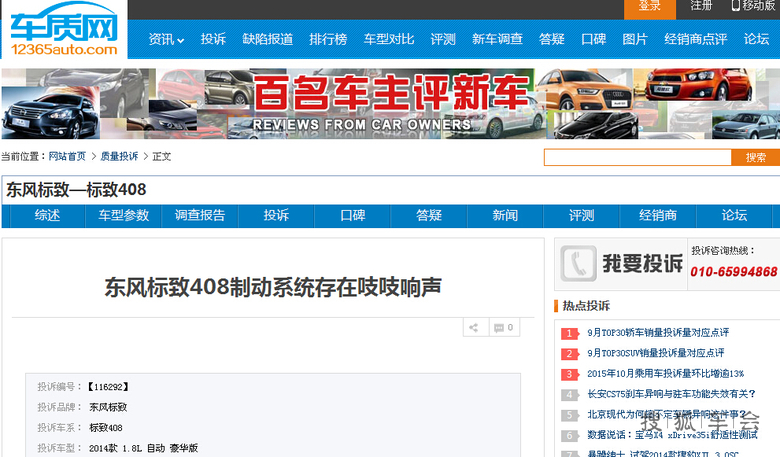Image resolution: width=780 pixels, height=457 pixels.
Task: Follow the 质量投诉 breadcrumb link
Action: click(119, 157)
